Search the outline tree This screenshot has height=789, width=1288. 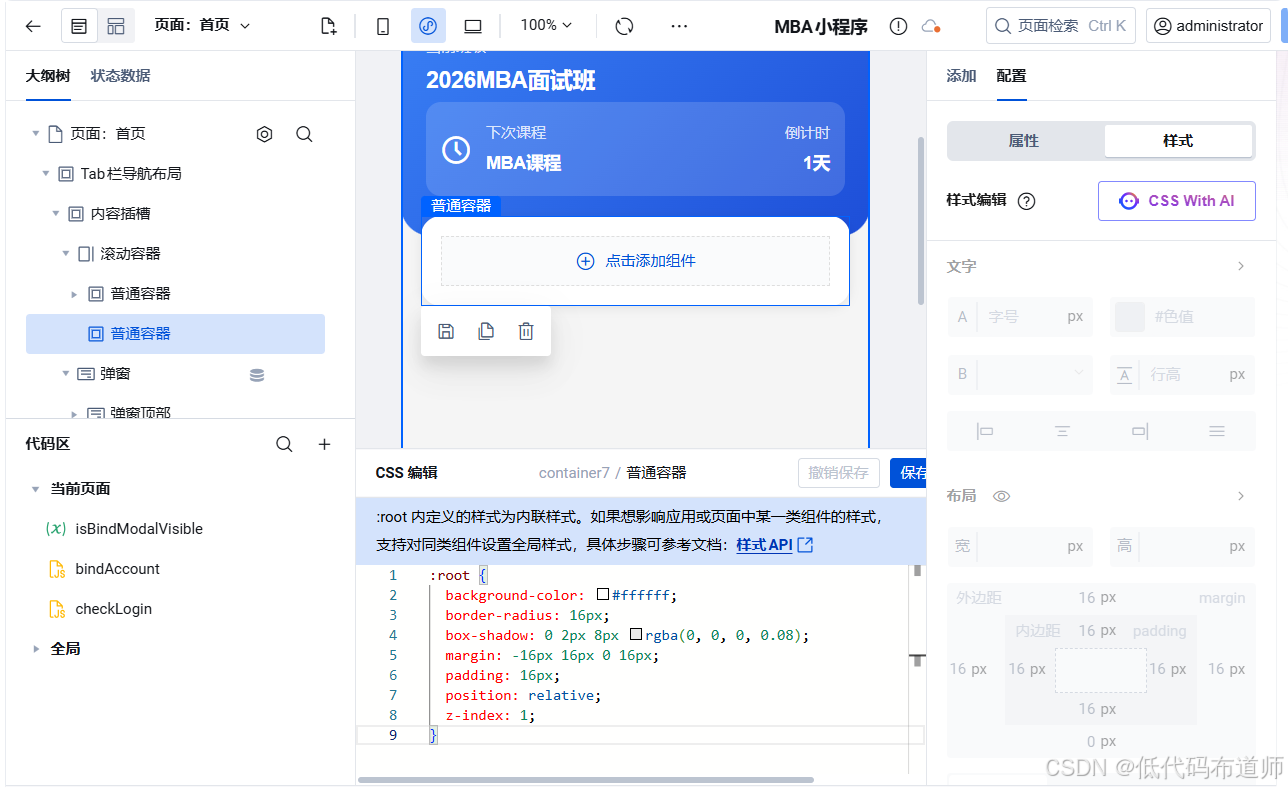point(305,134)
